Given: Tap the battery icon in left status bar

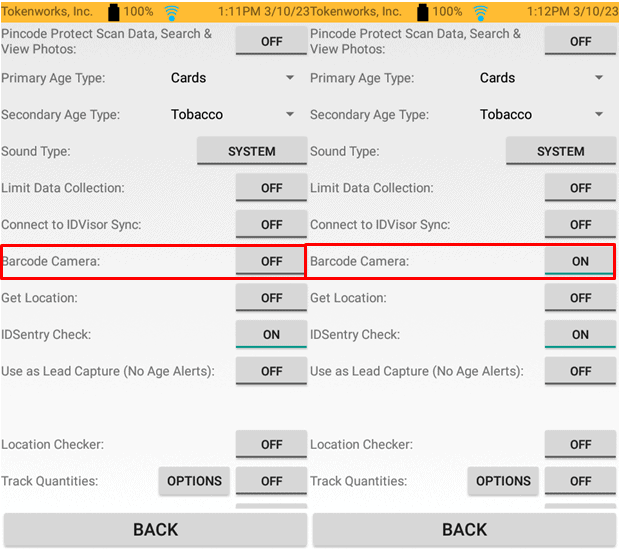Looking at the screenshot, I should [x=114, y=12].
